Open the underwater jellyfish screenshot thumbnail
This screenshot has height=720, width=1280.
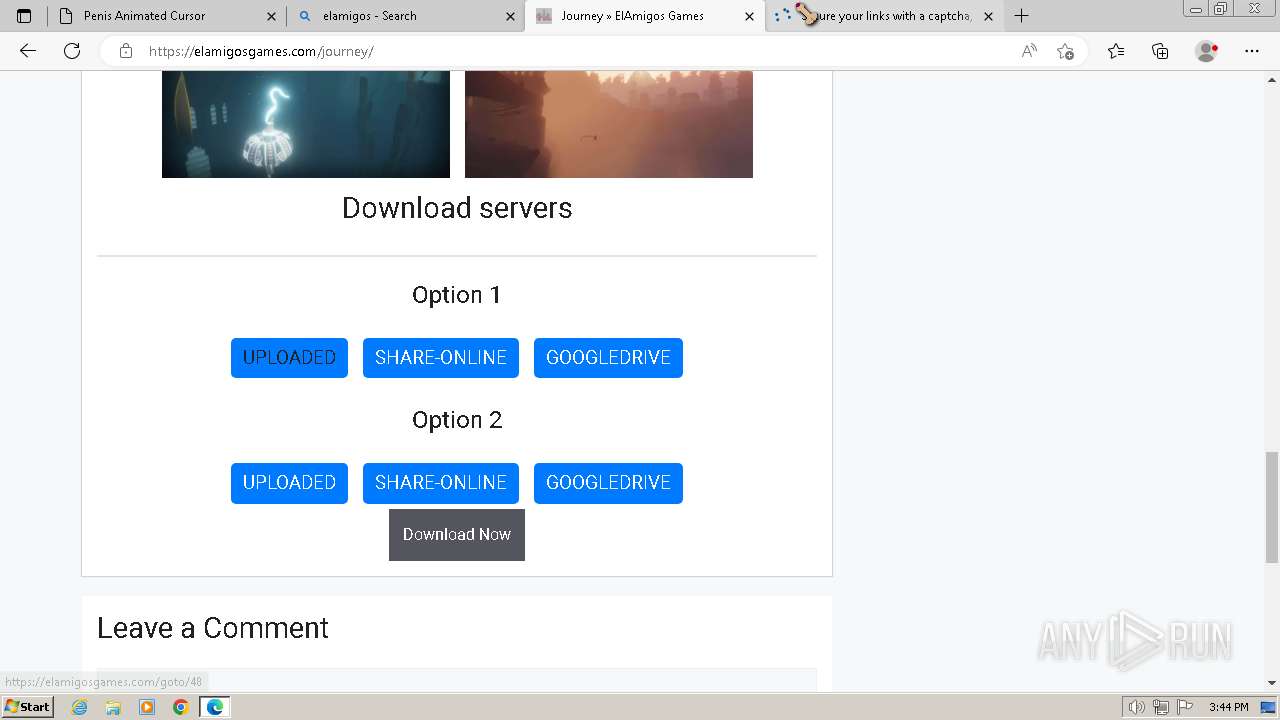click(306, 124)
